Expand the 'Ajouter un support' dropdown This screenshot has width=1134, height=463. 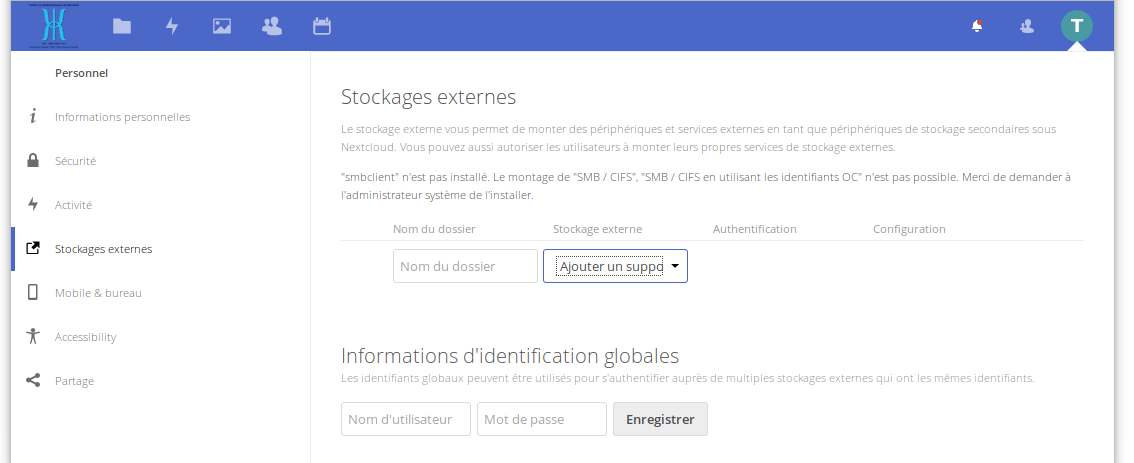[615, 266]
